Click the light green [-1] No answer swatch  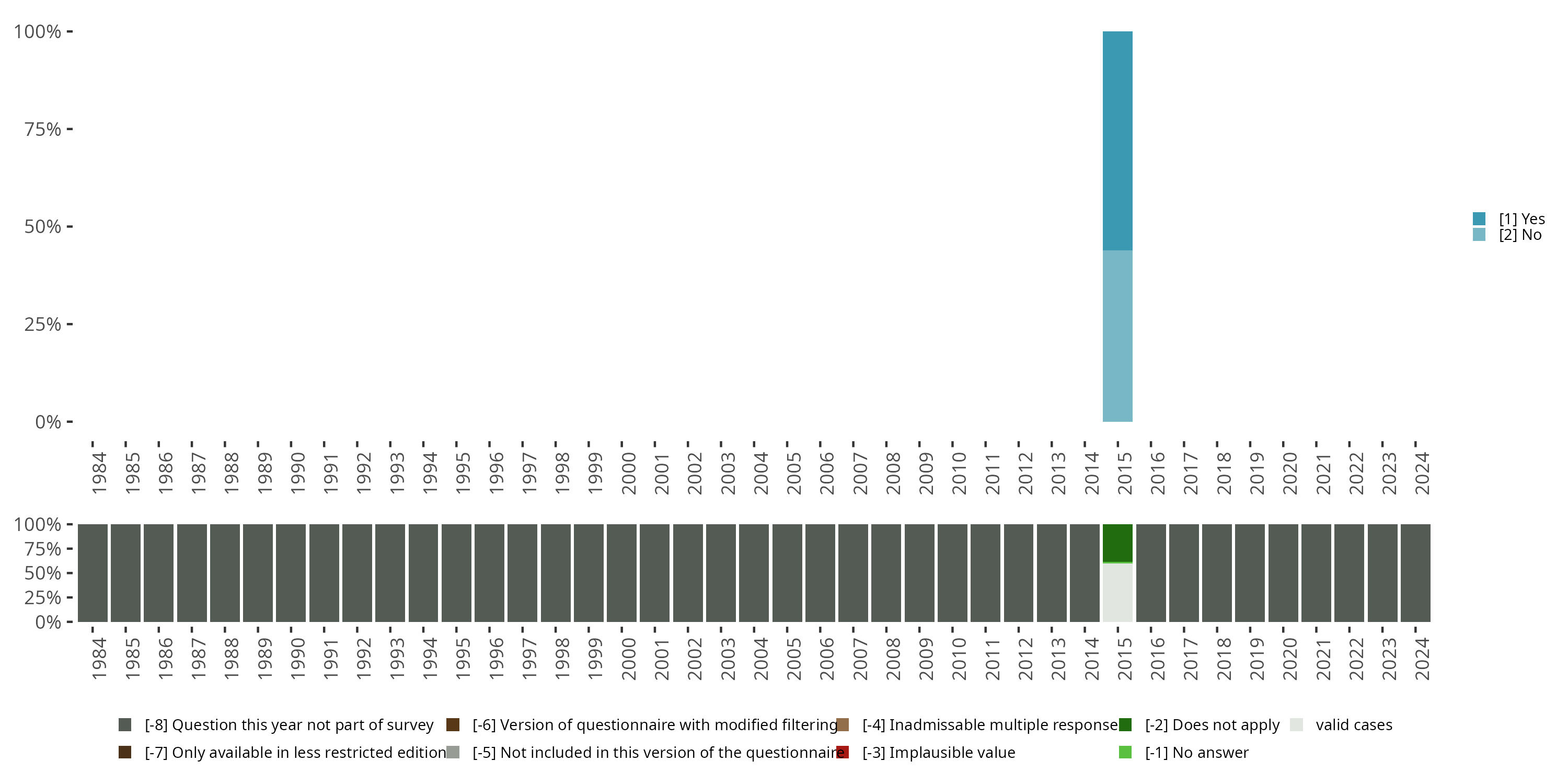(x=1125, y=752)
